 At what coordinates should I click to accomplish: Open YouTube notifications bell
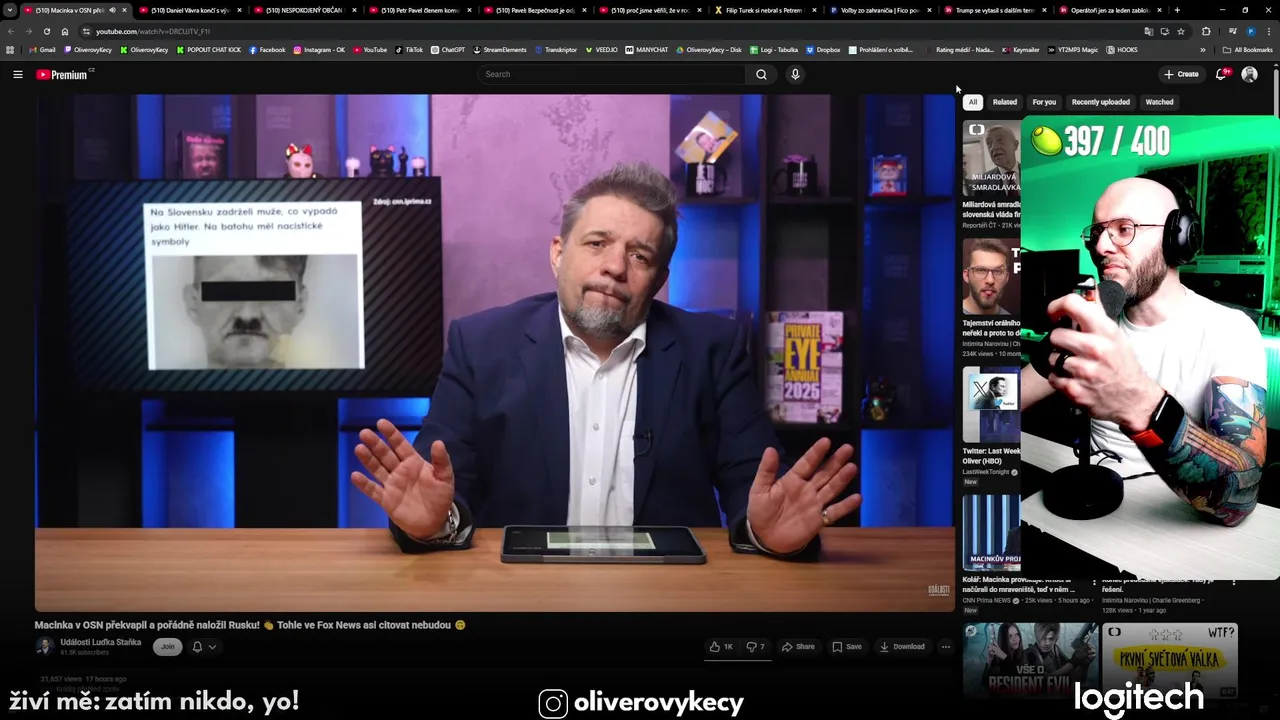tap(1221, 74)
